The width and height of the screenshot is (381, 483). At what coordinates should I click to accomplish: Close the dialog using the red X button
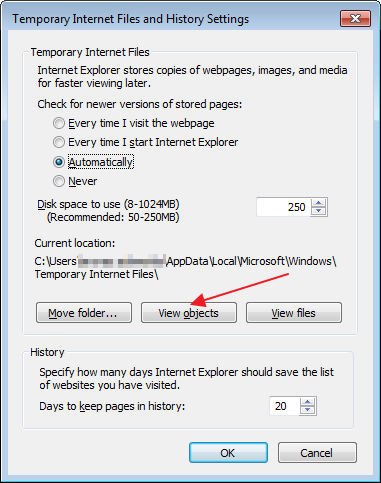(x=355, y=19)
